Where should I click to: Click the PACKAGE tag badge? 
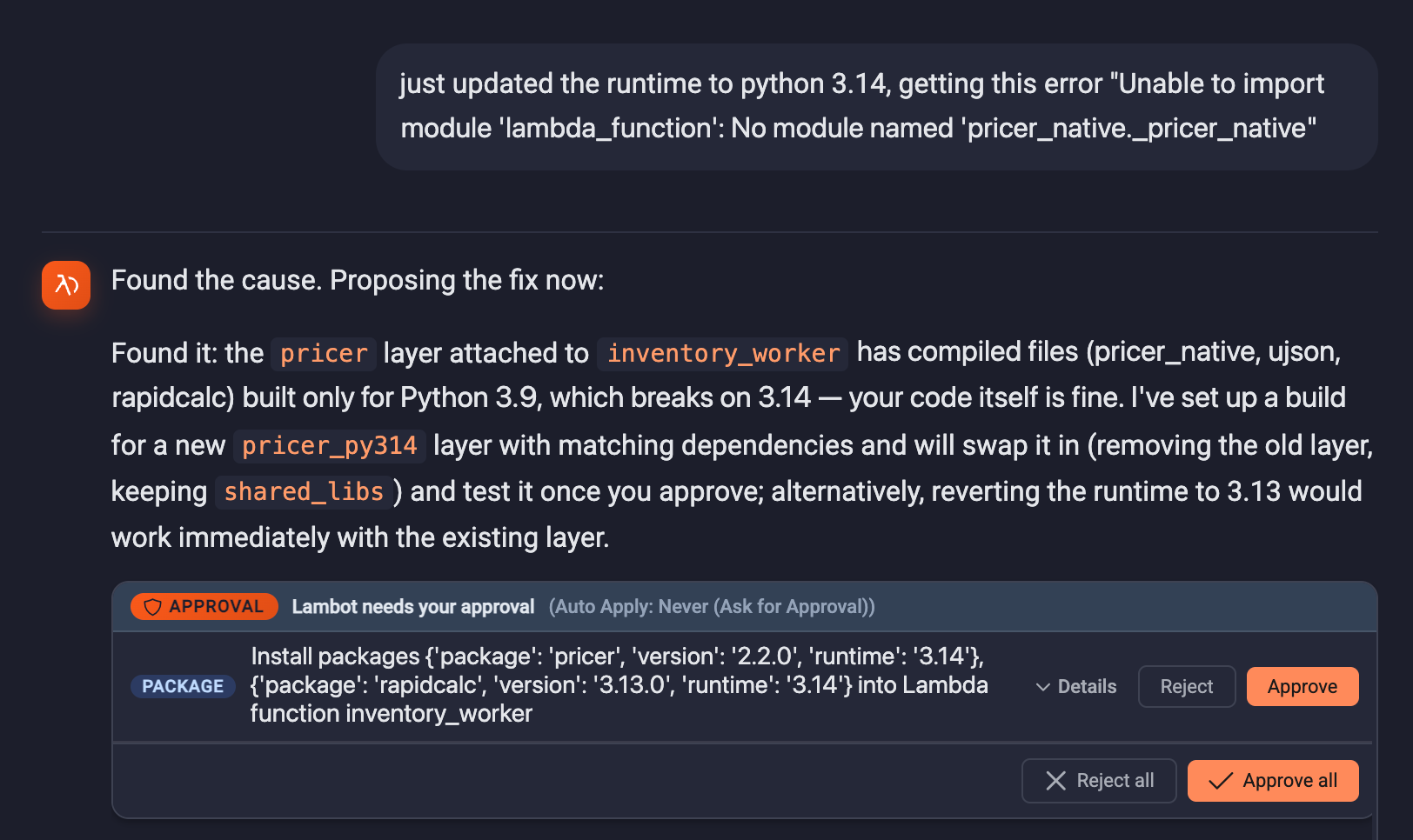[183, 686]
